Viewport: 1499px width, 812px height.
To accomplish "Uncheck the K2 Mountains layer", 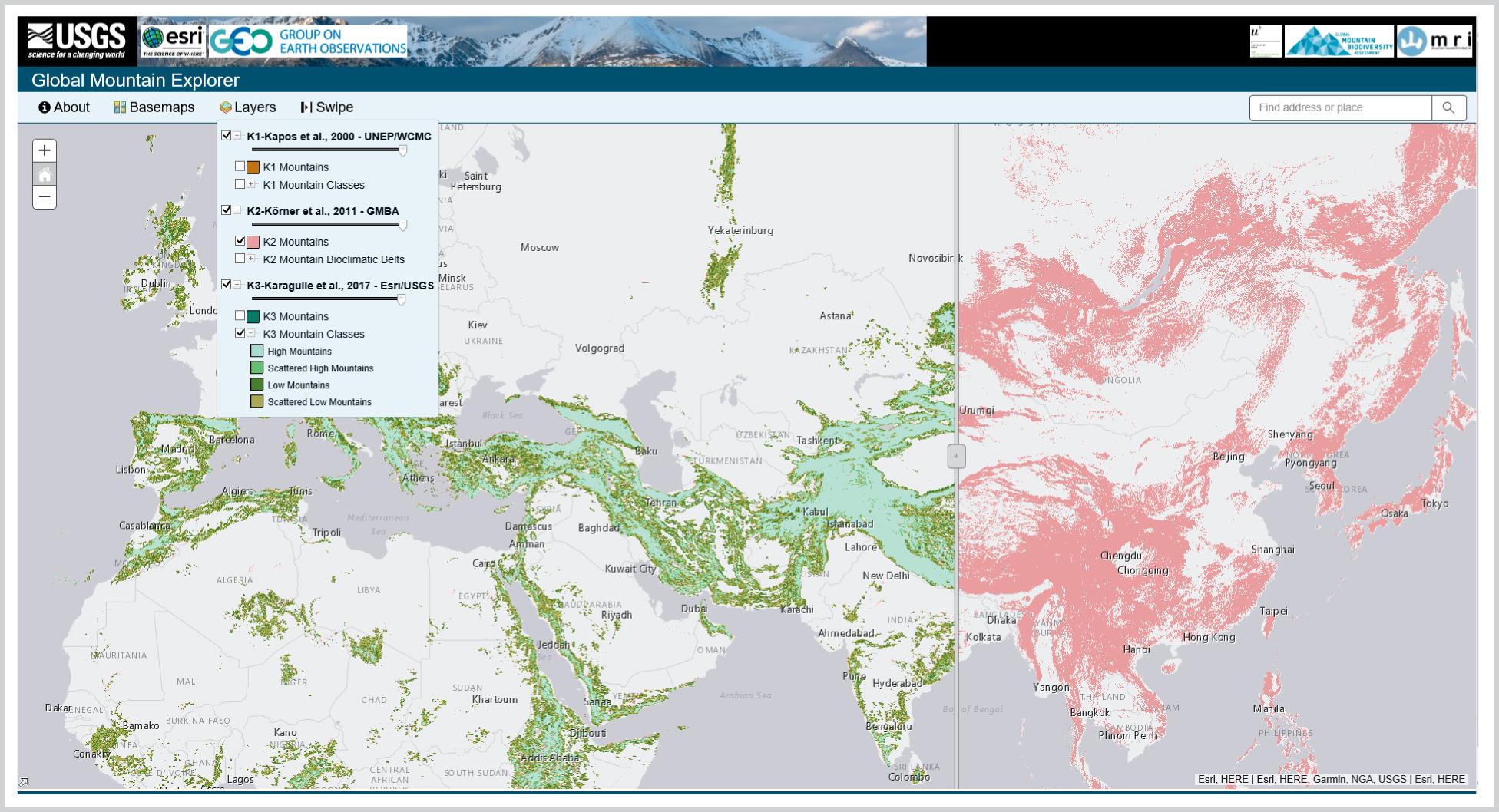I will tap(240, 241).
